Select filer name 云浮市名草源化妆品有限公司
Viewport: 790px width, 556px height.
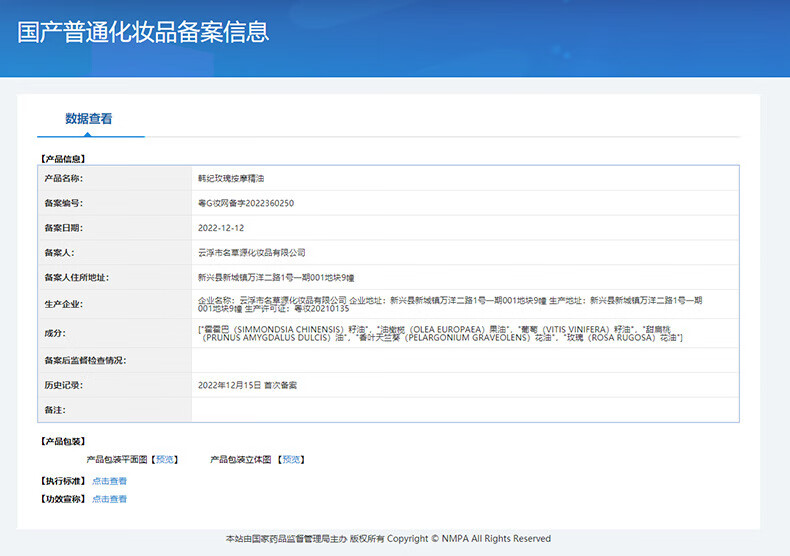(x=251, y=253)
